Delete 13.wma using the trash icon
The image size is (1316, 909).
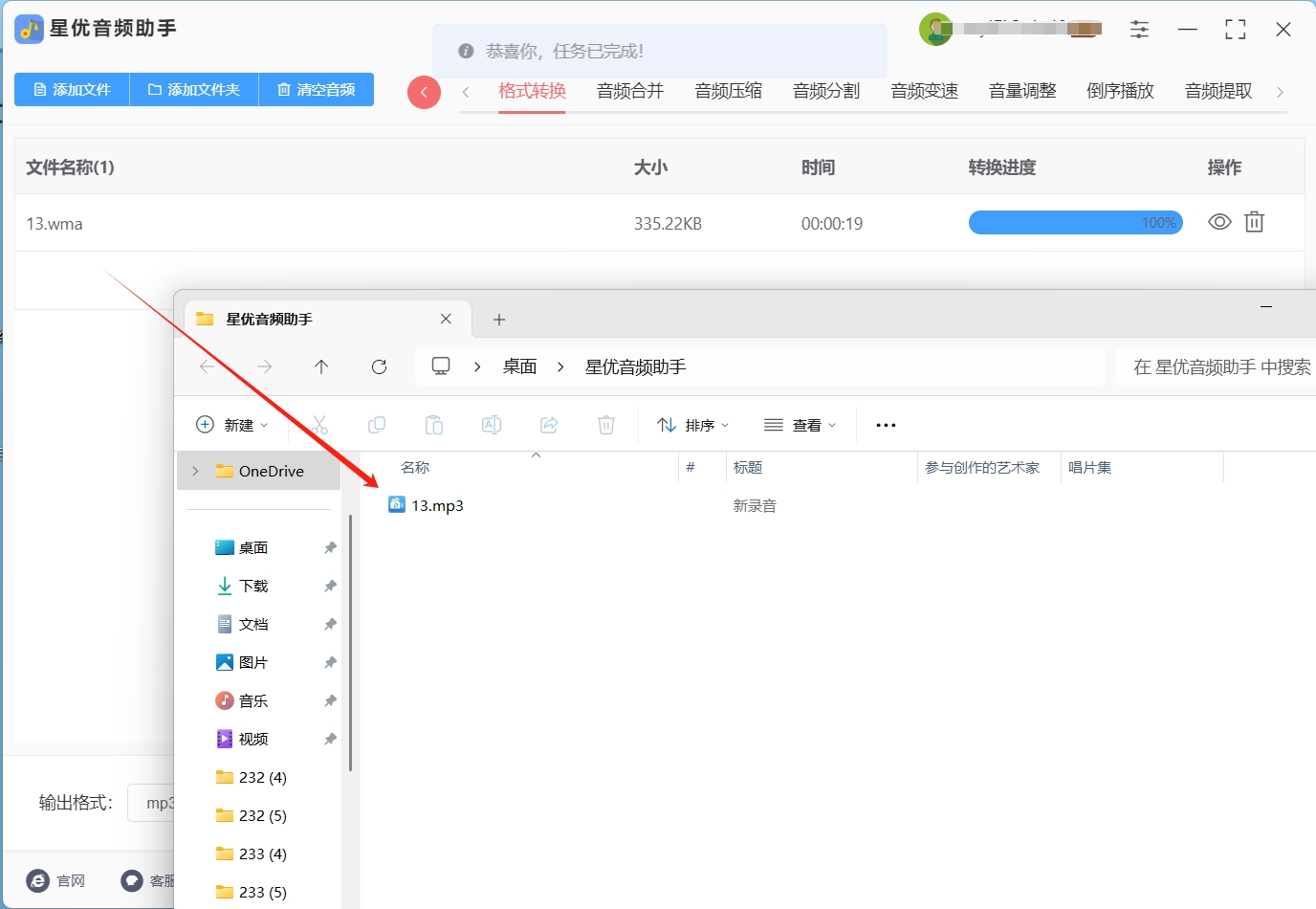coord(1254,222)
